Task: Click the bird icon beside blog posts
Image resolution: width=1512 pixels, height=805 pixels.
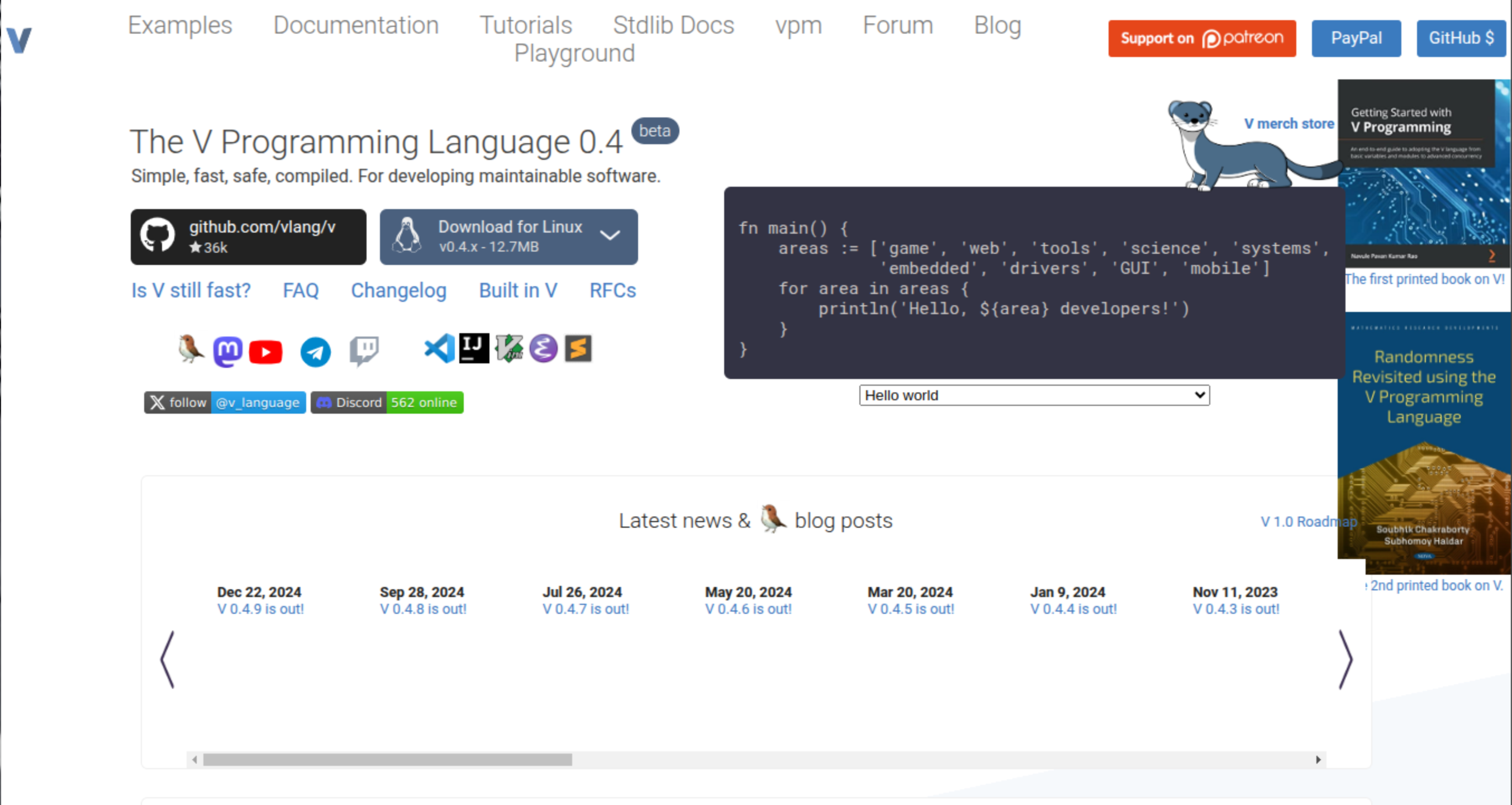Action: coord(773,519)
